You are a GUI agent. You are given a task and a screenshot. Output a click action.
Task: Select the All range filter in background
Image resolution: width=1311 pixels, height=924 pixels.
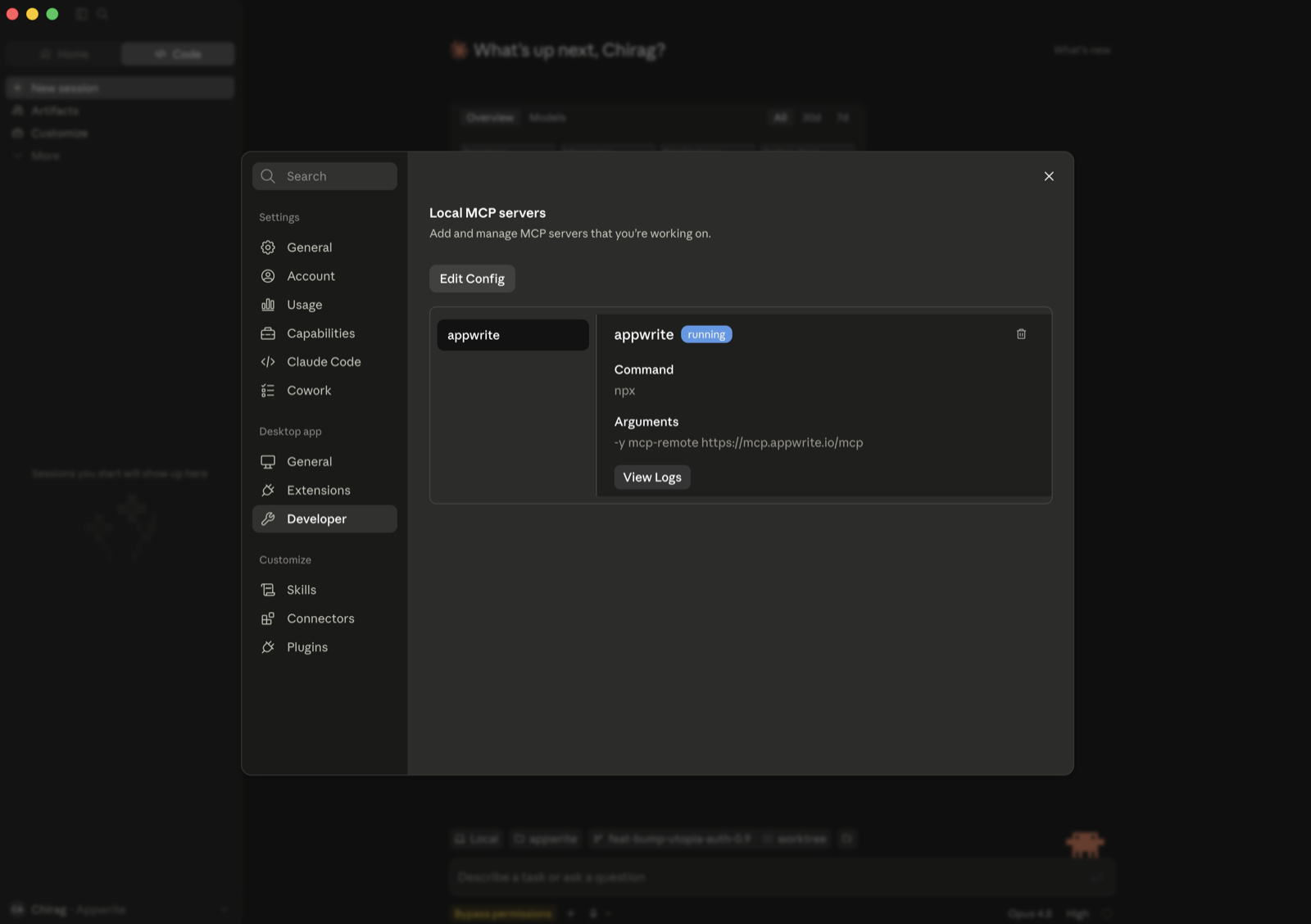(x=780, y=118)
